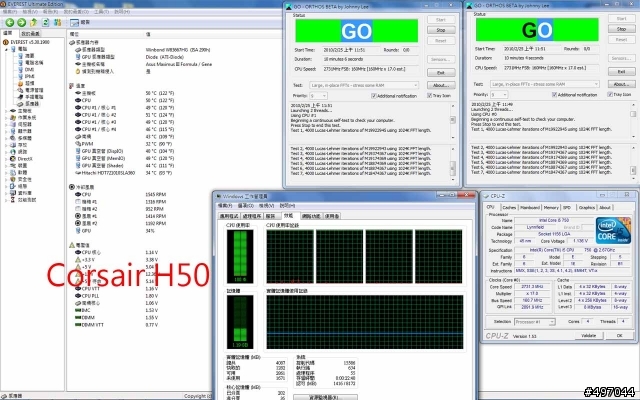640x400 pixels.
Task: Switch to the Caches tab in CPU-Z
Action: click(x=509, y=208)
